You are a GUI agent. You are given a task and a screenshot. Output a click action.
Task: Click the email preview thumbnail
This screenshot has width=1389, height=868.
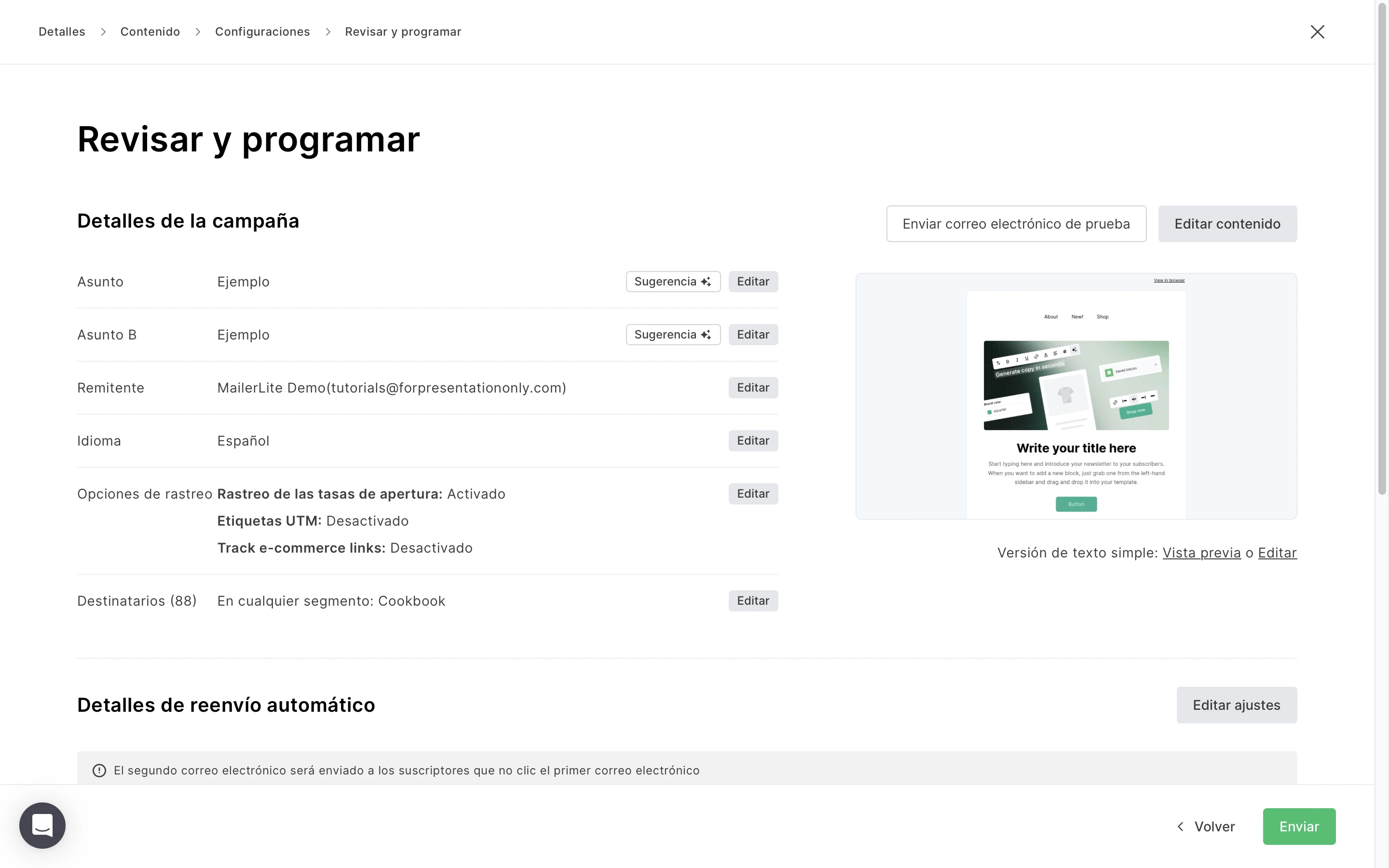(x=1076, y=396)
